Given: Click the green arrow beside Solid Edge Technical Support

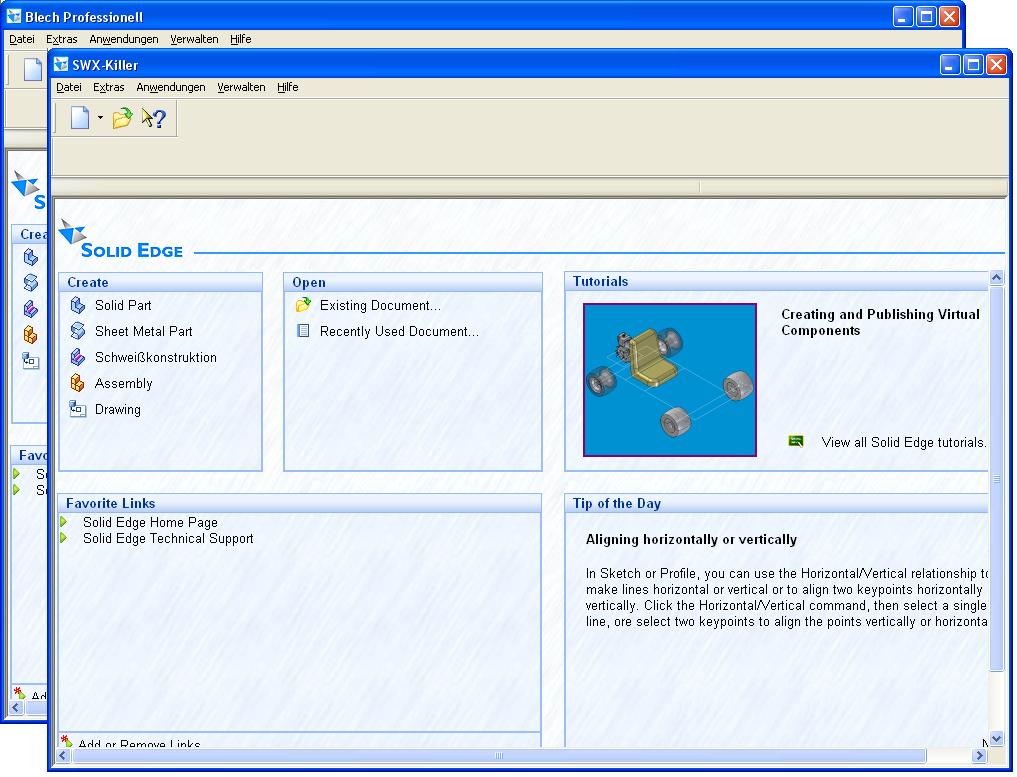Looking at the screenshot, I should pos(64,538).
